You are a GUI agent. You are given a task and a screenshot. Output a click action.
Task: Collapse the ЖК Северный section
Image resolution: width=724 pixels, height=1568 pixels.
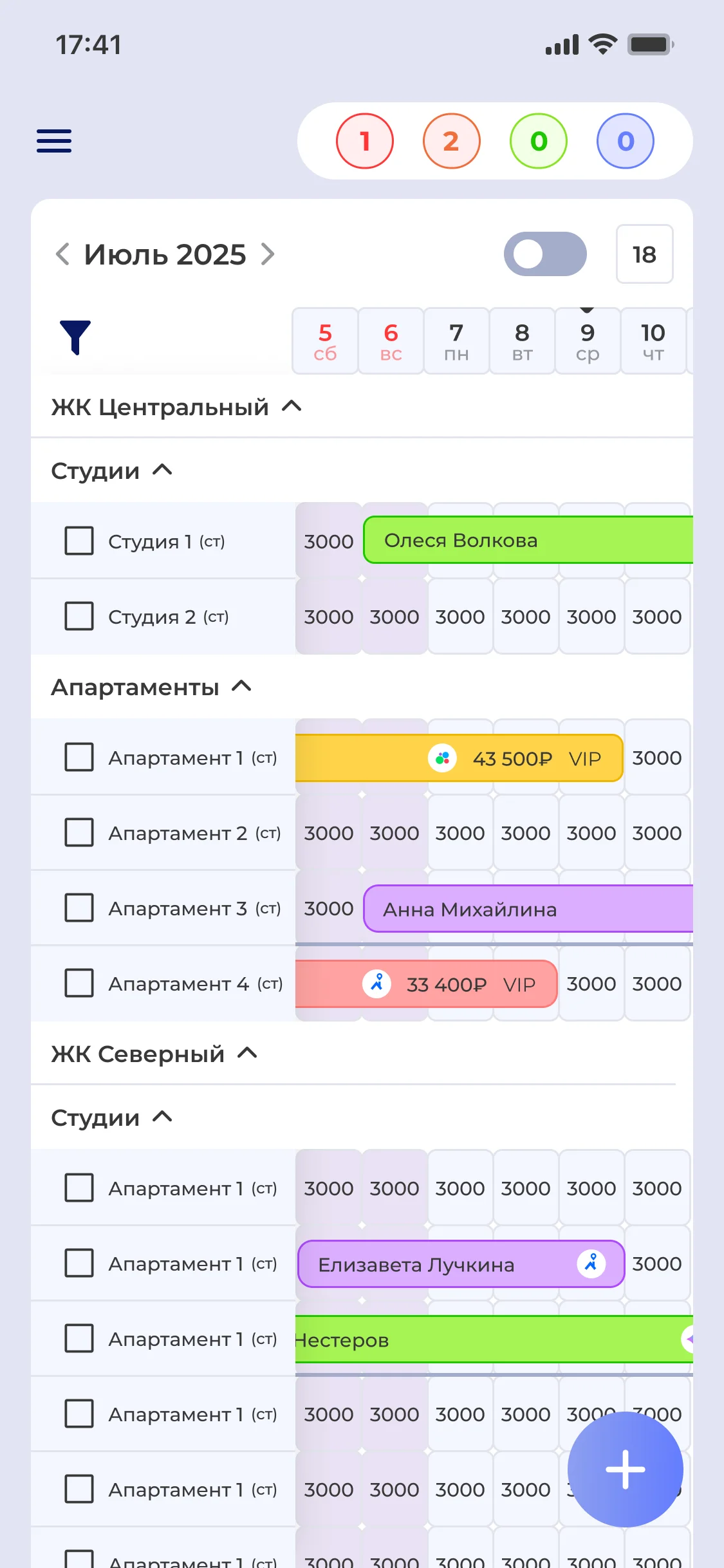coord(246,1053)
